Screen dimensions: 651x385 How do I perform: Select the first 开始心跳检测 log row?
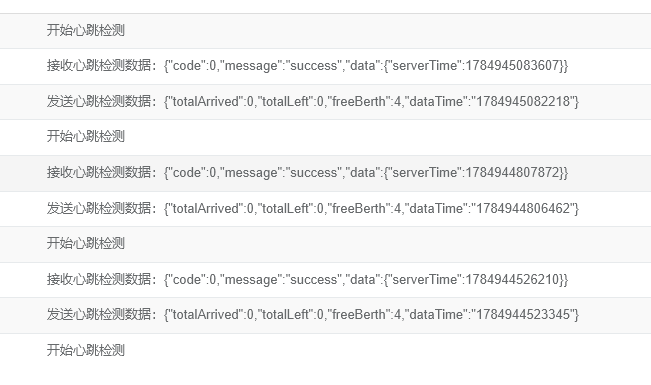[326, 31]
